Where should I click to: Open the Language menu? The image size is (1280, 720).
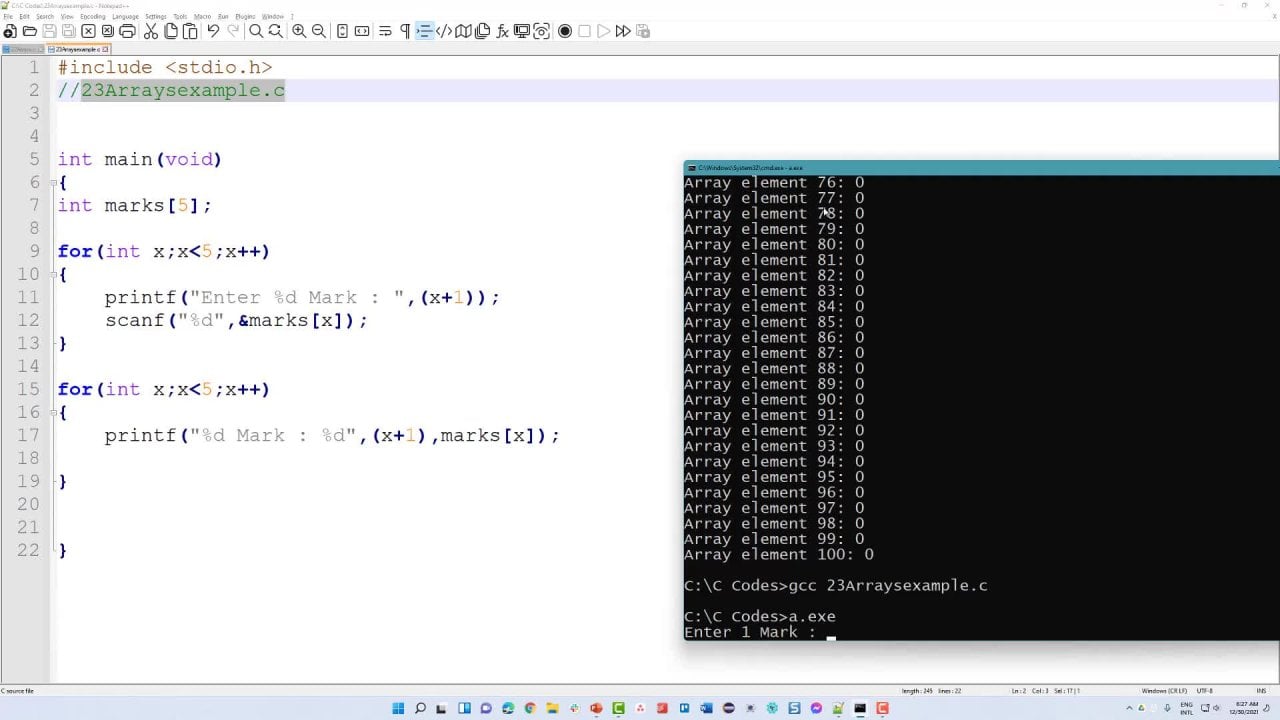pyautogui.click(x=125, y=17)
